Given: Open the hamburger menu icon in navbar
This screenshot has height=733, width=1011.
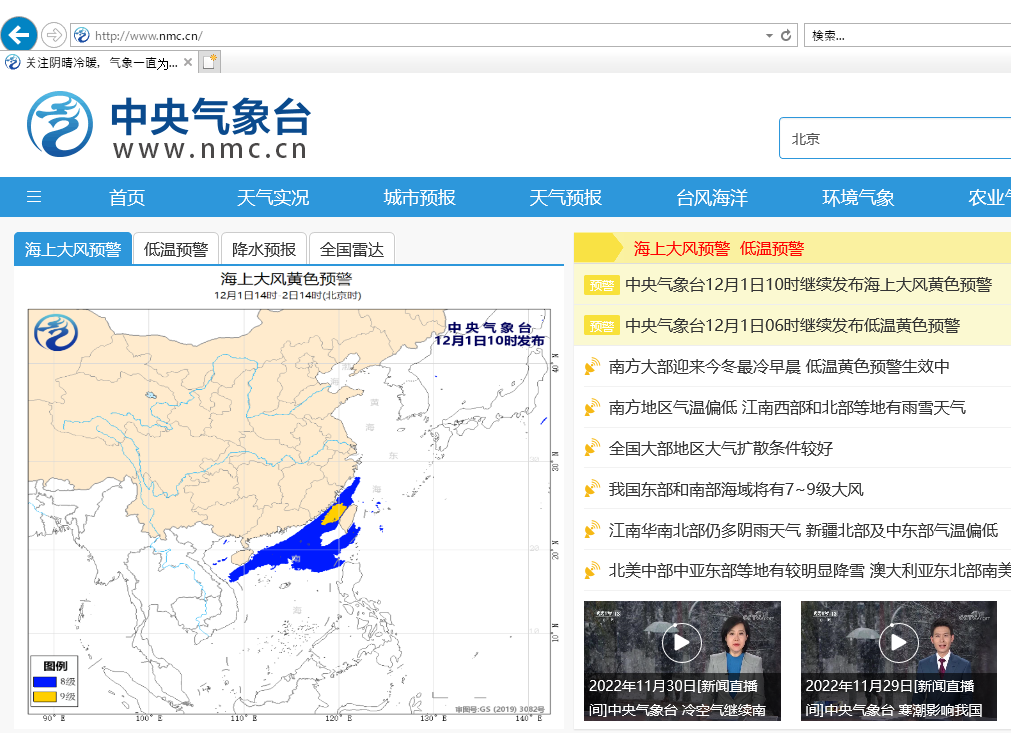Looking at the screenshot, I should pos(34,197).
